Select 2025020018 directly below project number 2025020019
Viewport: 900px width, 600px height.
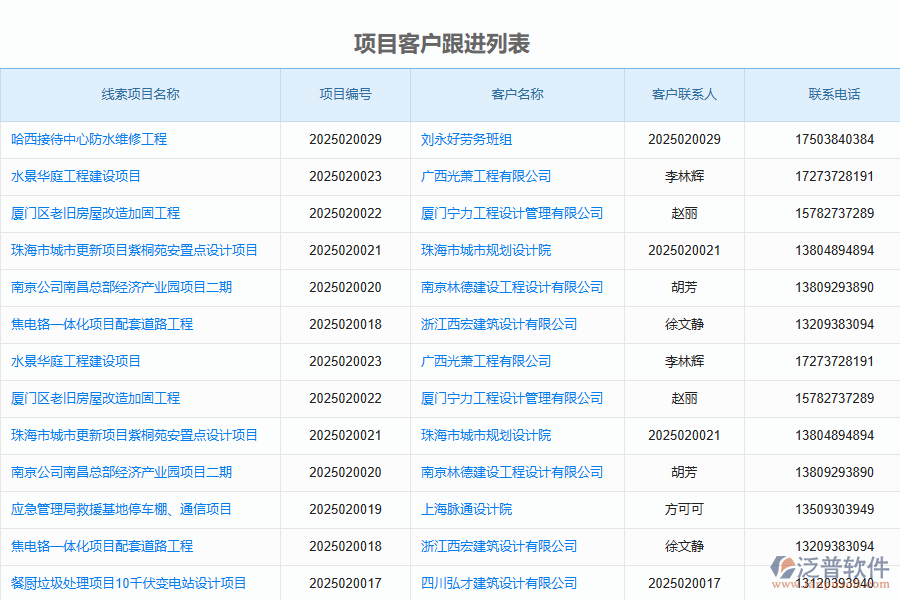346,546
